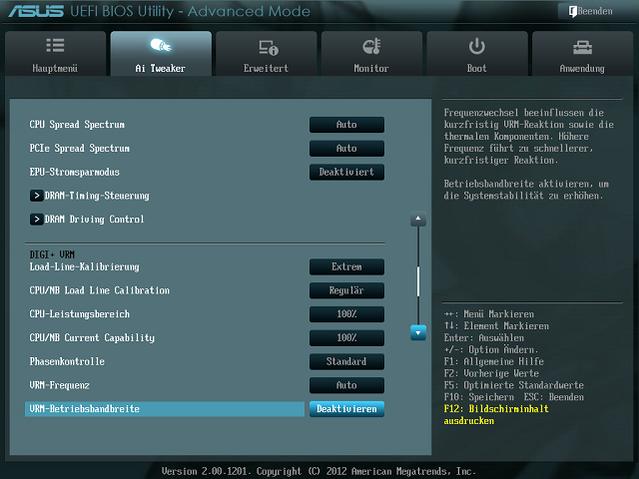Select highlighted VRM-Betriebsbandbreite row

click(164, 408)
